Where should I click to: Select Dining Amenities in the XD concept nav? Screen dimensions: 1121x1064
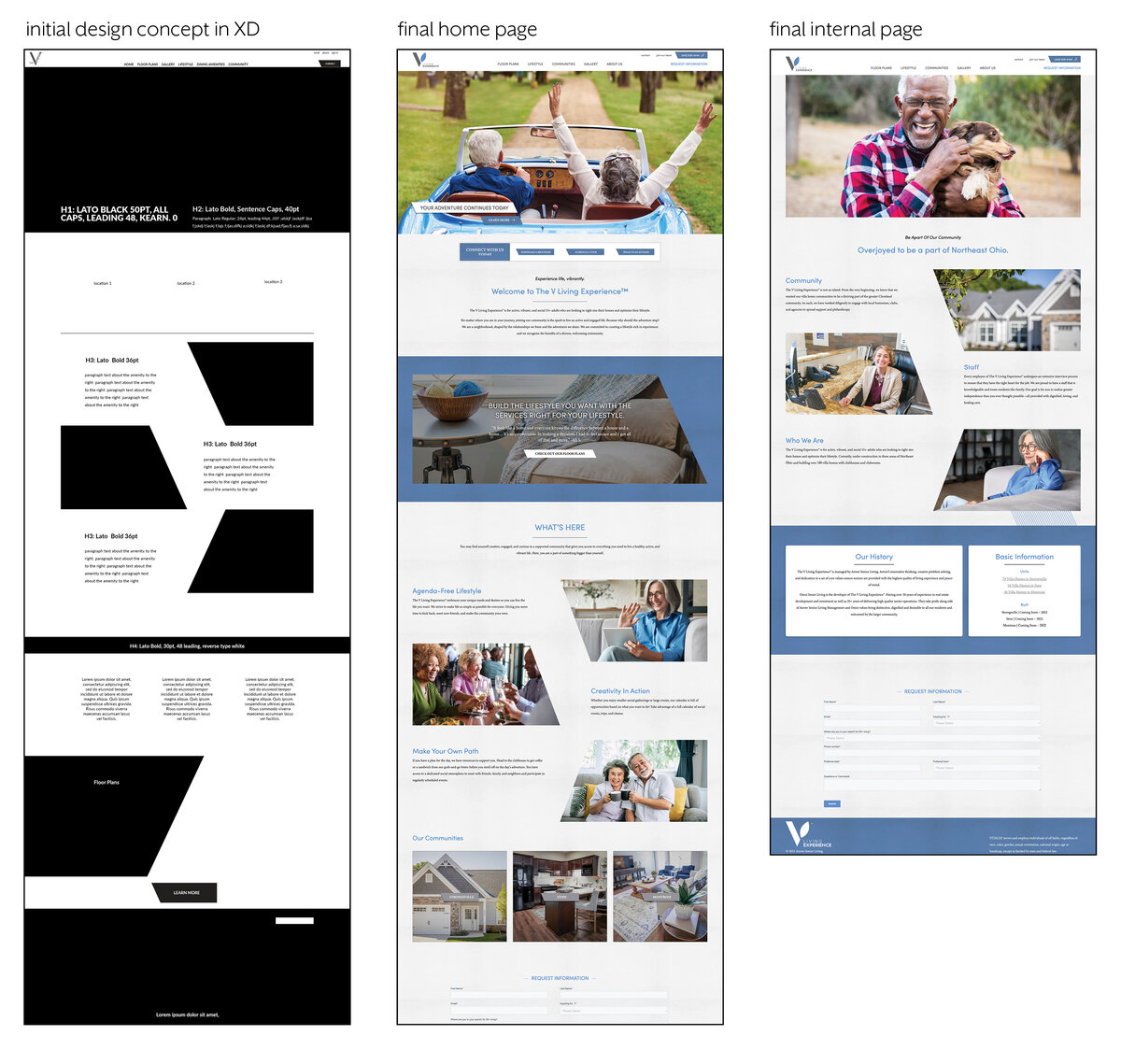(x=211, y=64)
